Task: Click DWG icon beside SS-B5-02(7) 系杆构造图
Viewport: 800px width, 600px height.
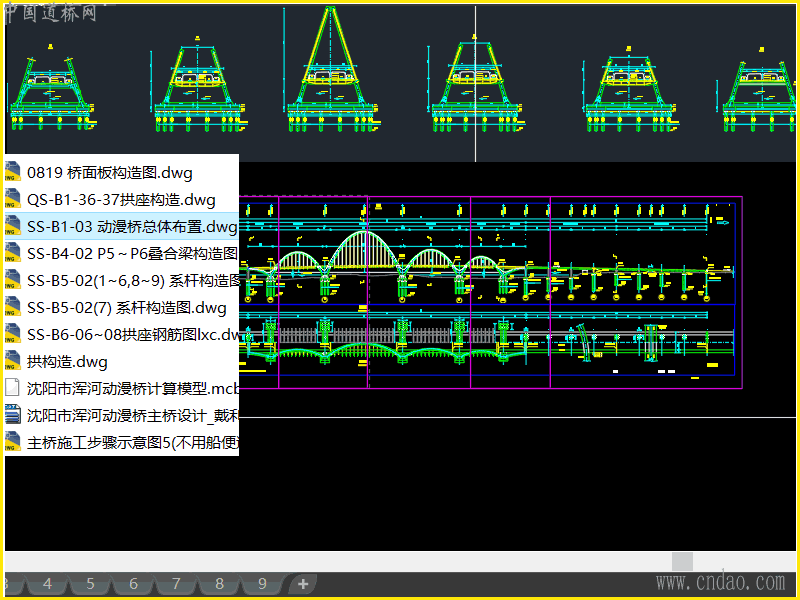Action: click(x=13, y=307)
